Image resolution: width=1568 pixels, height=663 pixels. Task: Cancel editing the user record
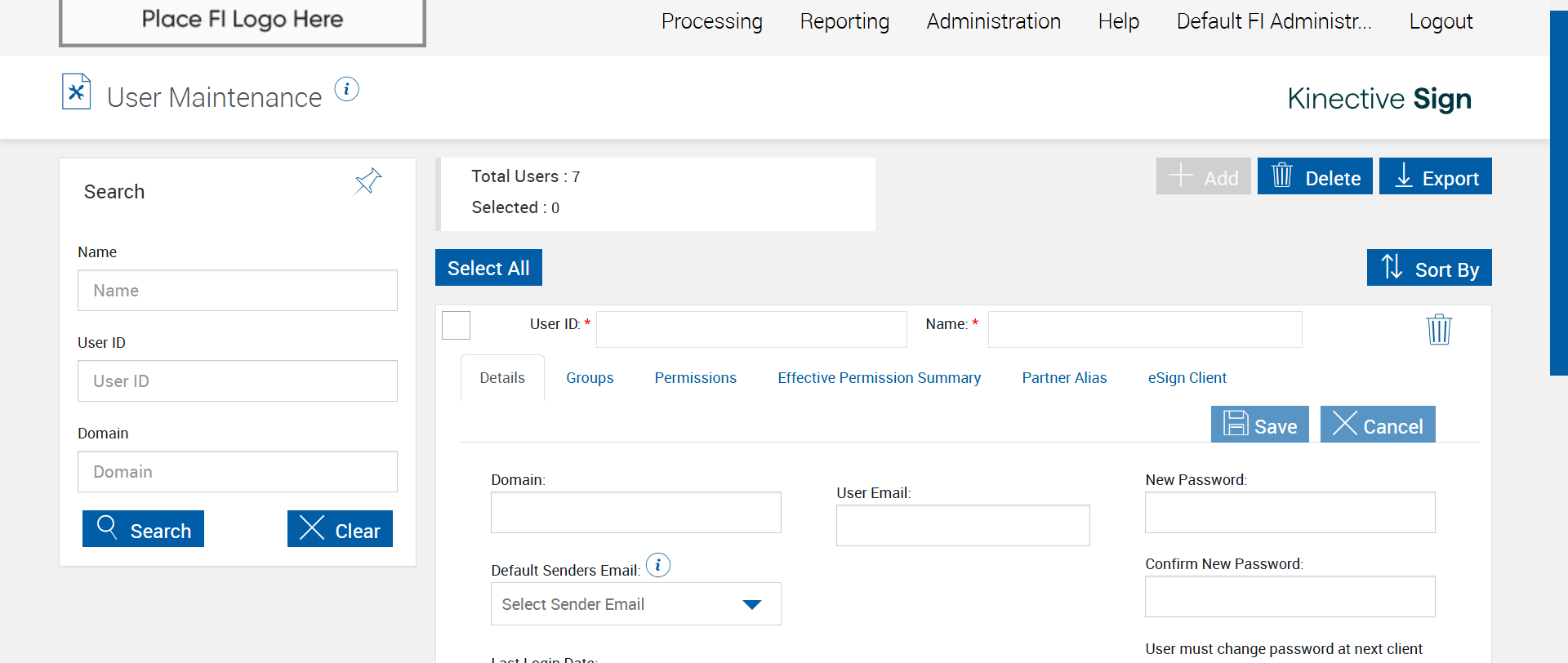tap(1377, 425)
